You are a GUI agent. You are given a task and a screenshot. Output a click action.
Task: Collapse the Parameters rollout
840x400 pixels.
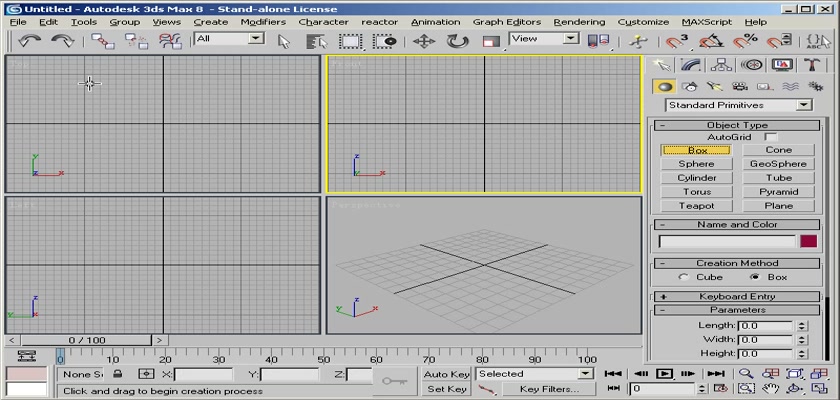[737, 310]
